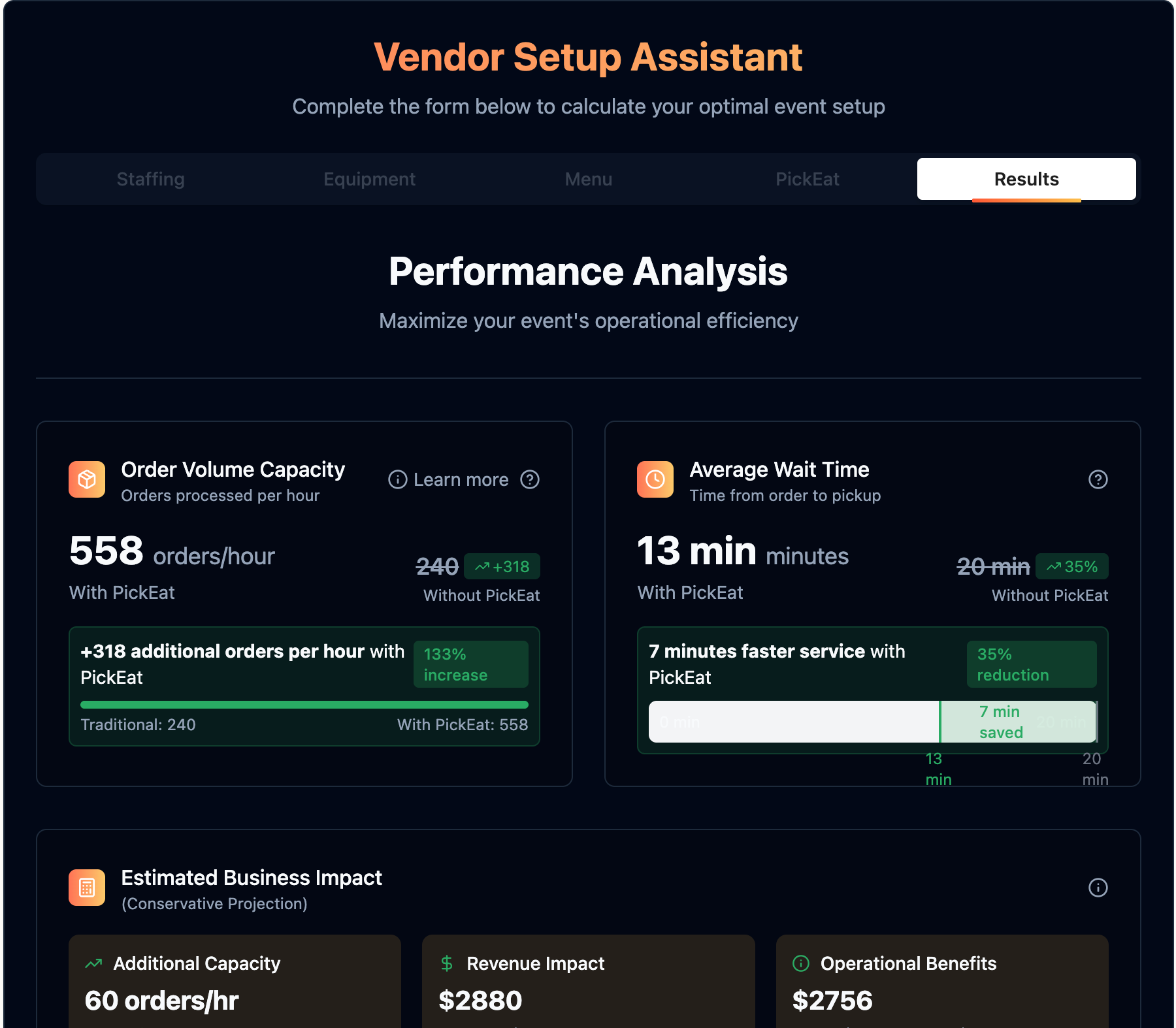Click the trend arrow icon beside Additional Capacity
Screen dimensions: 1176x1028
tap(94, 963)
